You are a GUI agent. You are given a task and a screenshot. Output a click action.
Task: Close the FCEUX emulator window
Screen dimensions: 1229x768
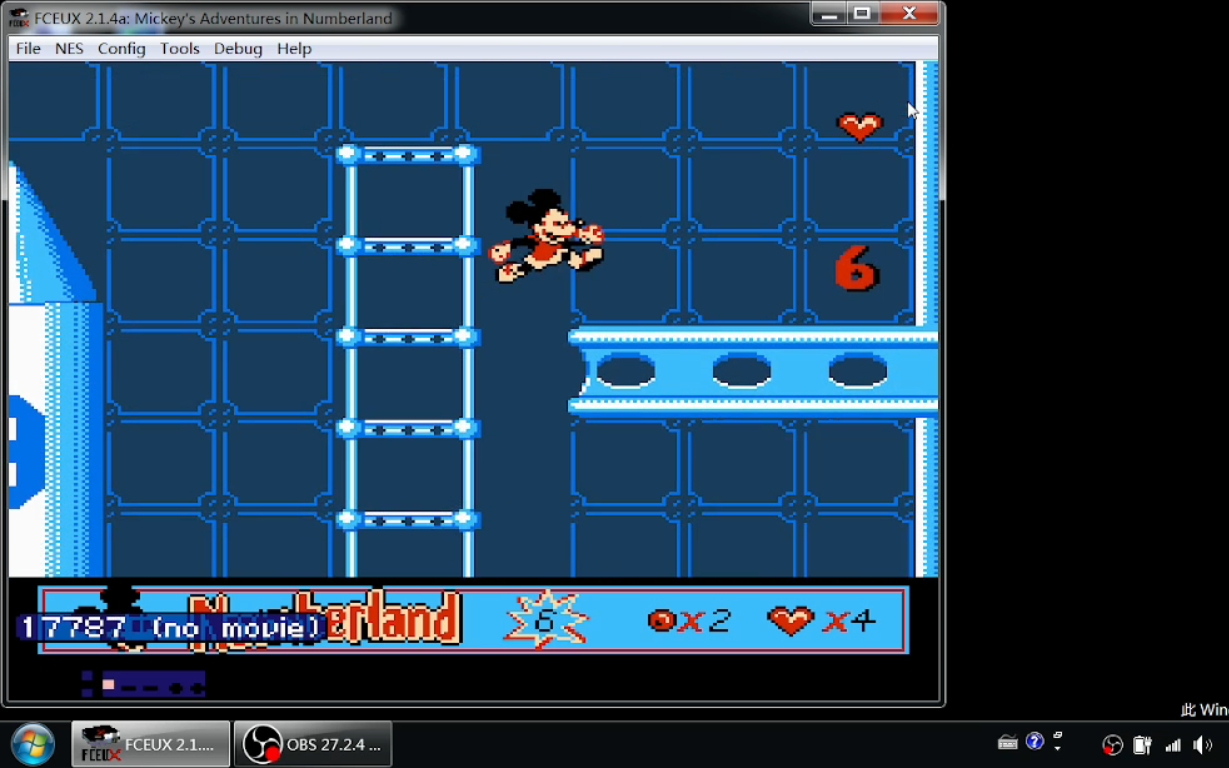[909, 14]
